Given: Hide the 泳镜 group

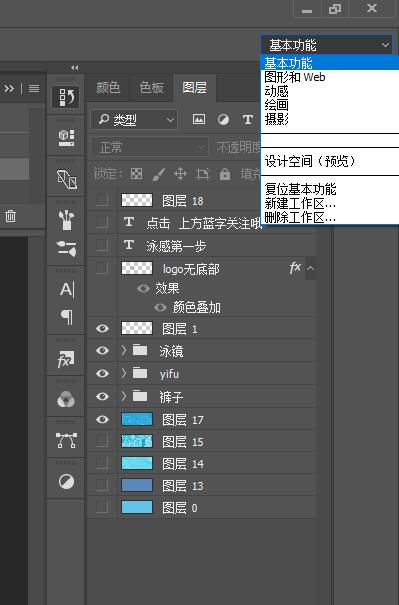Looking at the screenshot, I should [x=102, y=350].
